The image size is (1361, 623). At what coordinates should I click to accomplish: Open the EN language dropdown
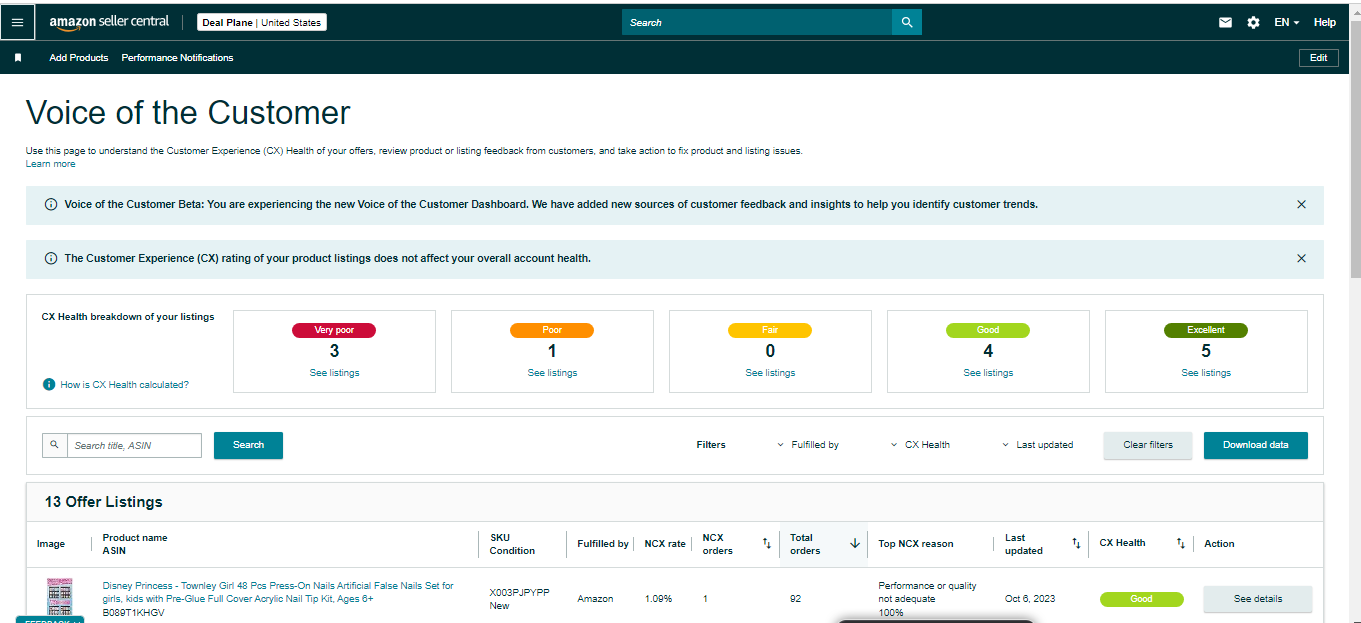[1286, 22]
